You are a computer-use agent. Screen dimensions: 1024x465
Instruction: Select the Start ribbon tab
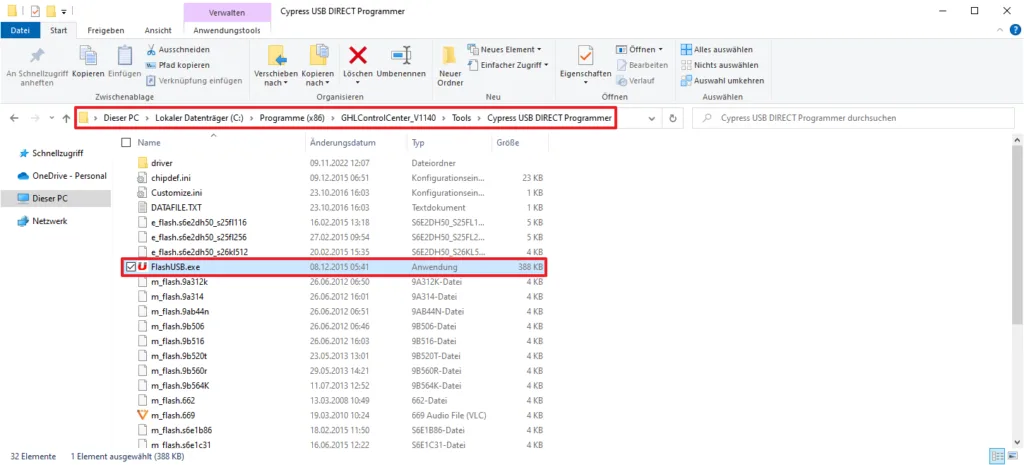point(59,30)
